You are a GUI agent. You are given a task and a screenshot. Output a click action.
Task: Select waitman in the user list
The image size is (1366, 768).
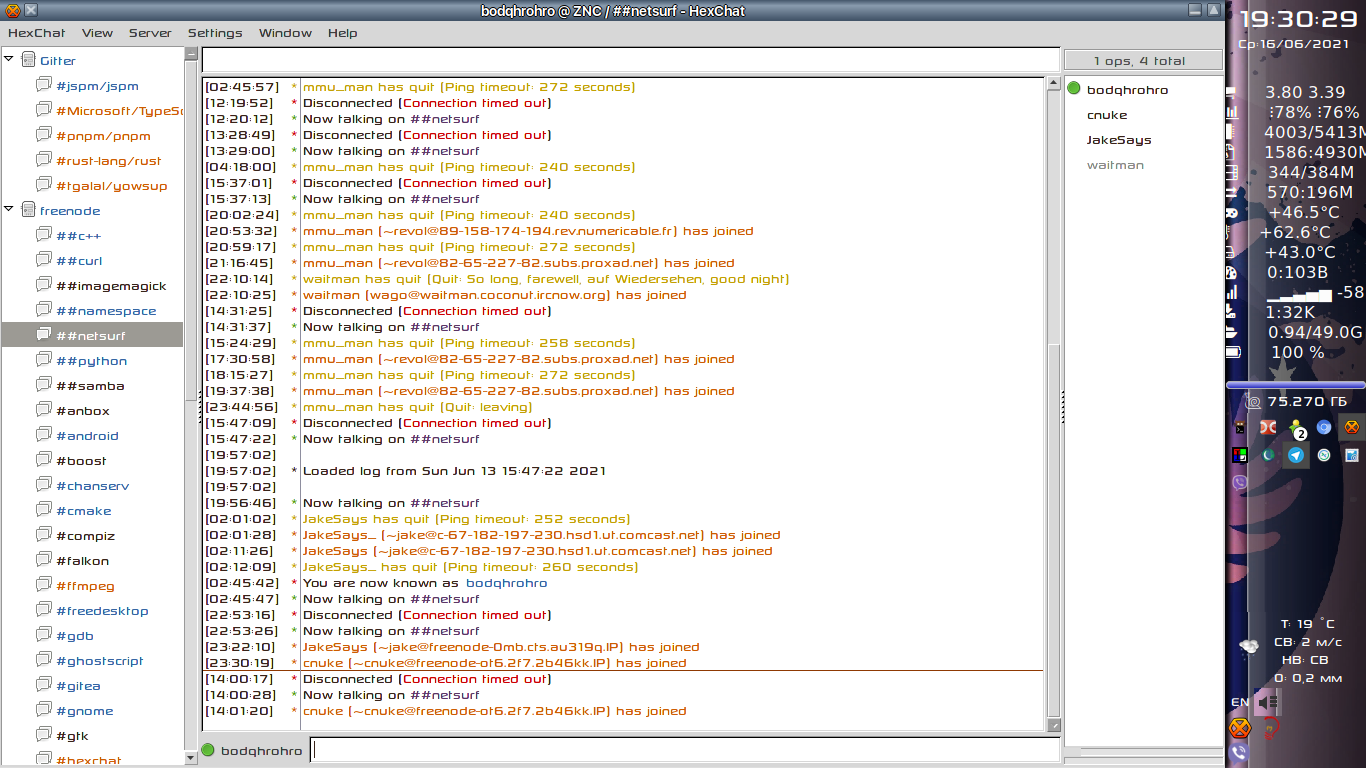(x=1115, y=165)
